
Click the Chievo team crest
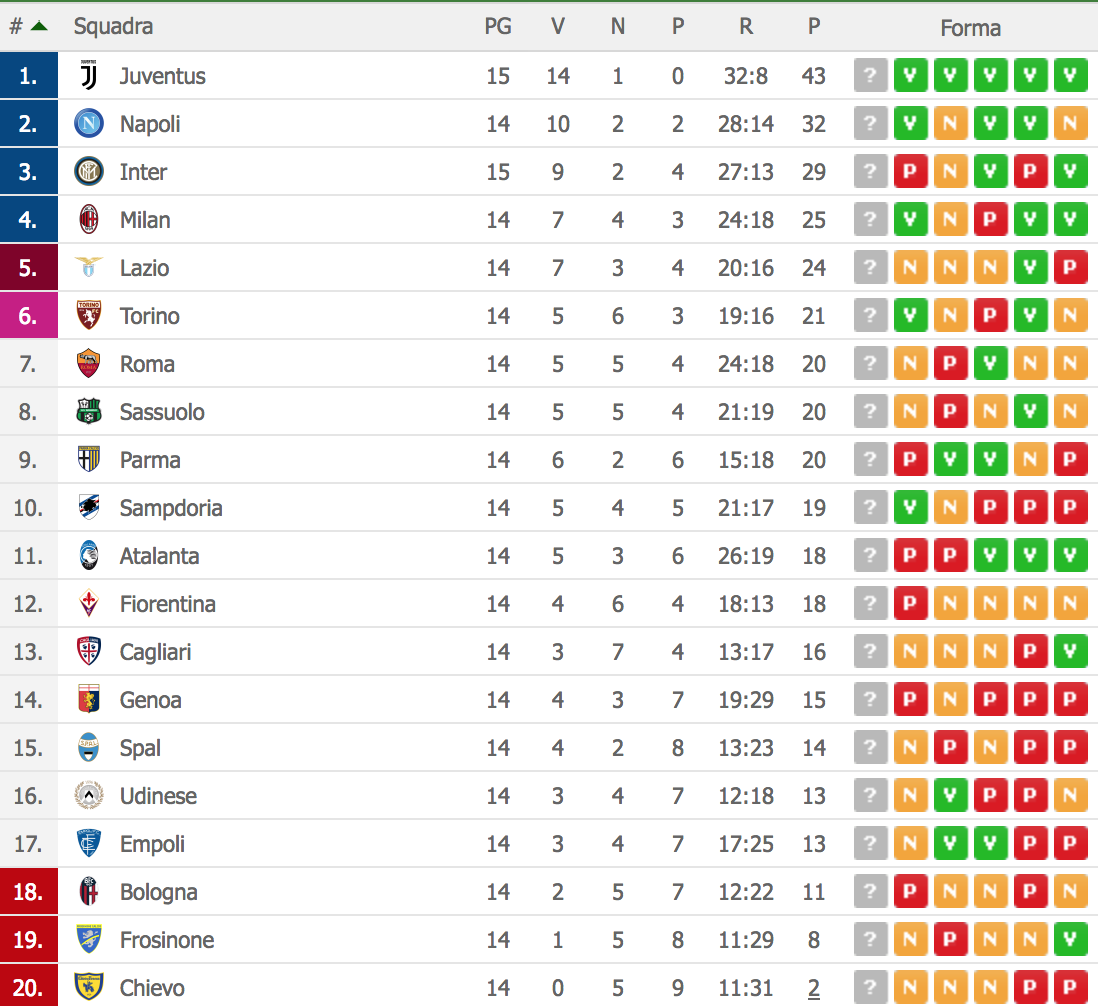click(x=89, y=988)
